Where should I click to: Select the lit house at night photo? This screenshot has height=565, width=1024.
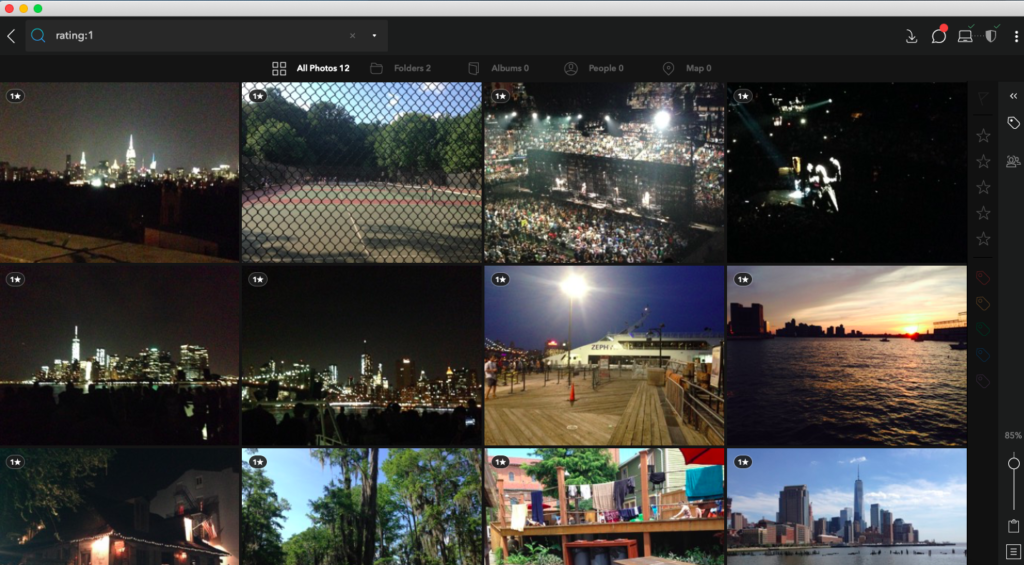120,506
